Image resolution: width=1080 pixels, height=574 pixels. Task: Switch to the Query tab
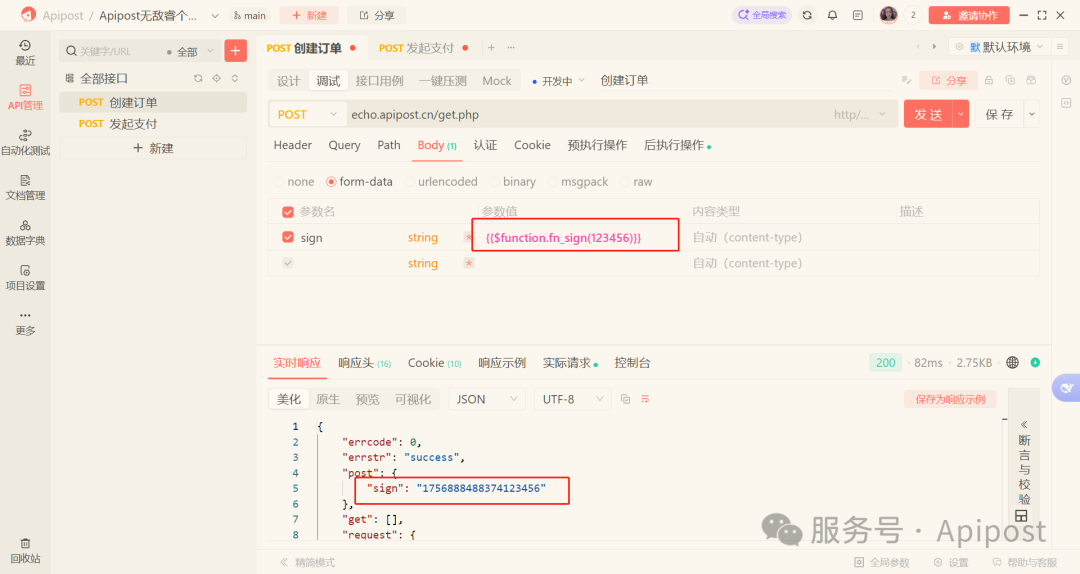coord(344,145)
